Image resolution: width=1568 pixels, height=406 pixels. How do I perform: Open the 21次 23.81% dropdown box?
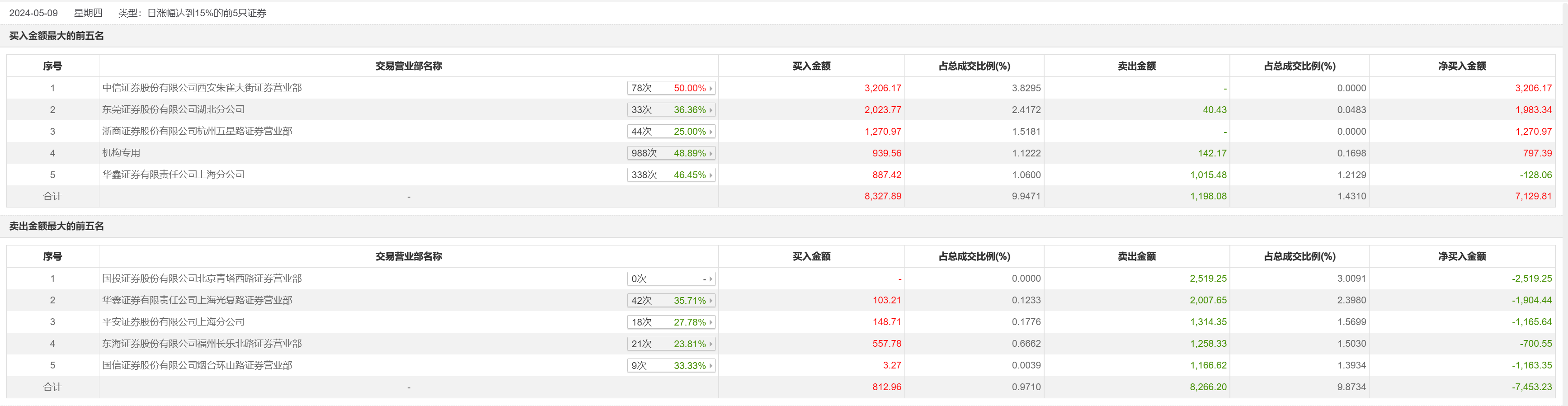pos(671,344)
